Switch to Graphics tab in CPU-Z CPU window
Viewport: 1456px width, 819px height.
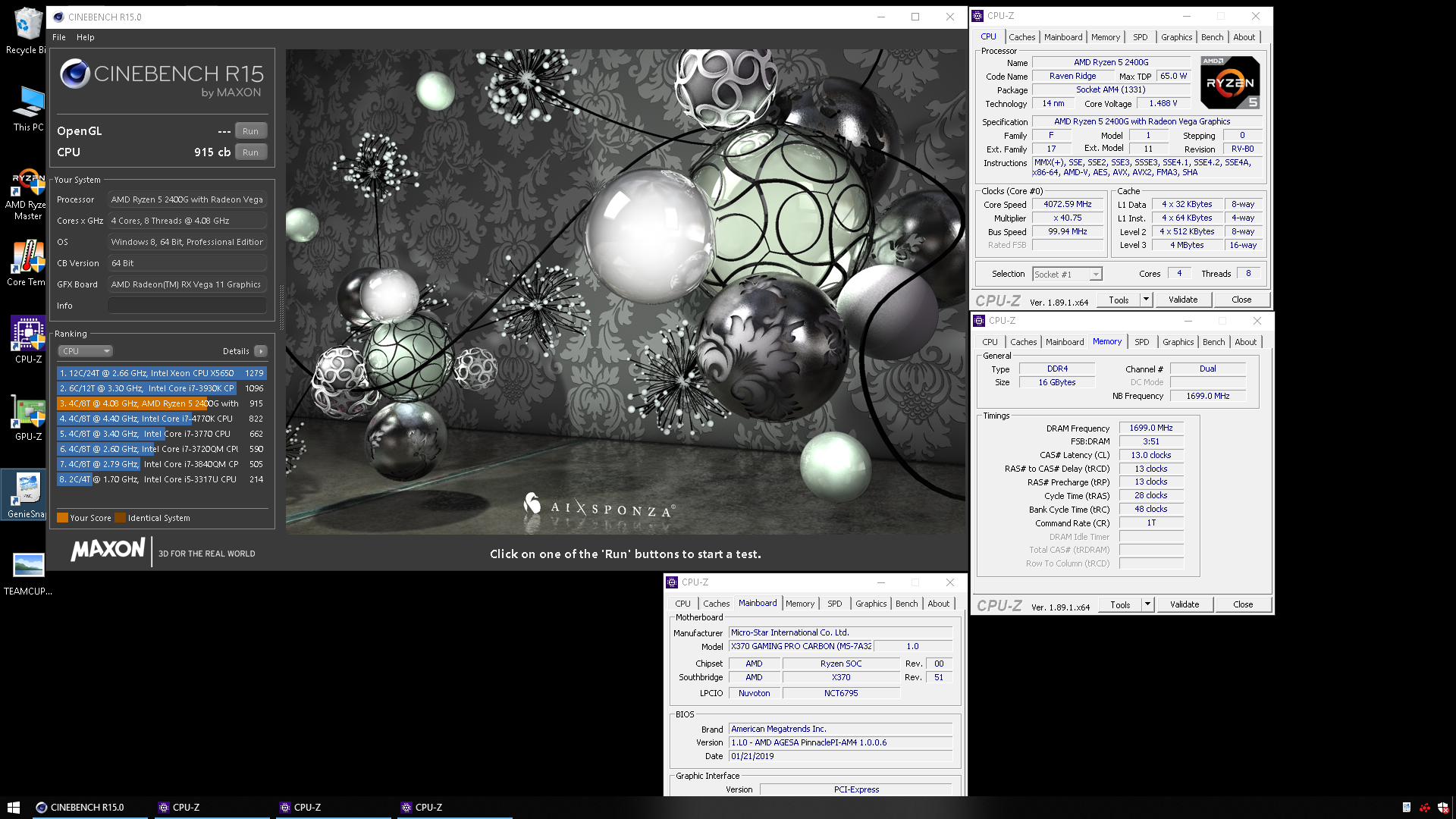1176,37
